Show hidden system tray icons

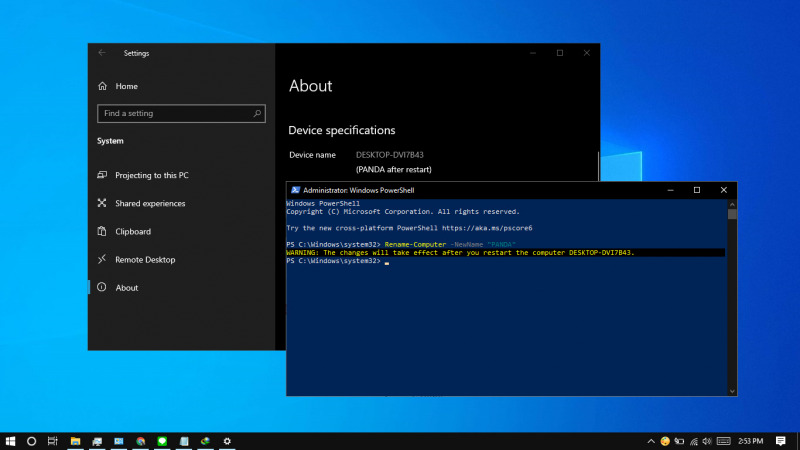click(651, 441)
